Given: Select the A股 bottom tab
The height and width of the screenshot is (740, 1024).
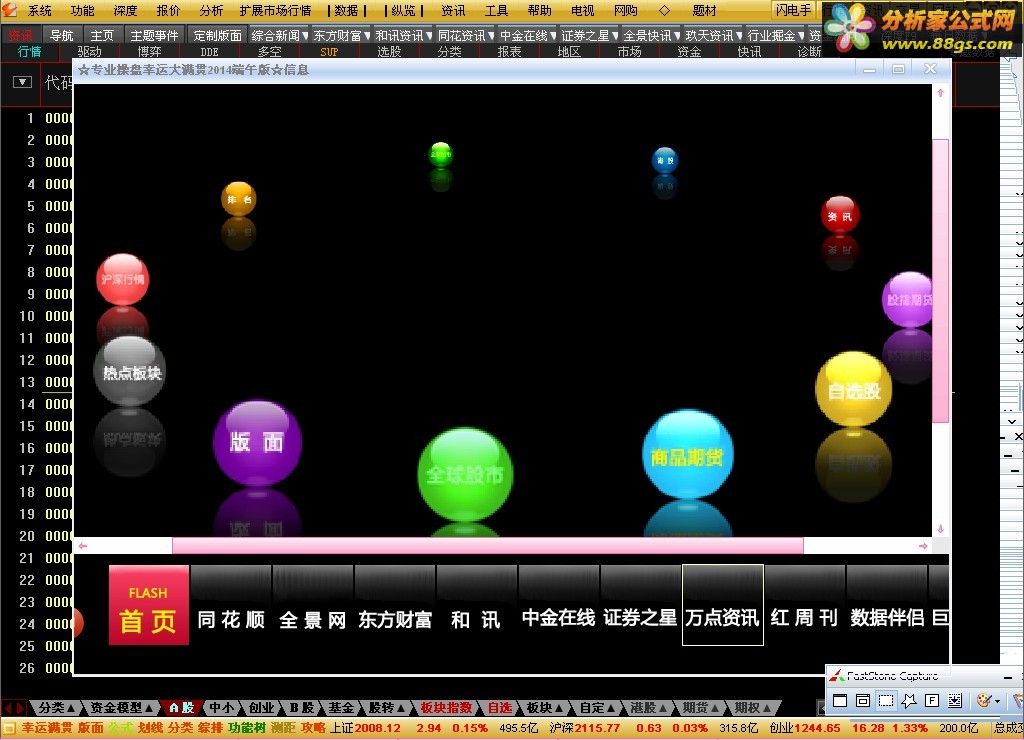Looking at the screenshot, I should (181, 707).
